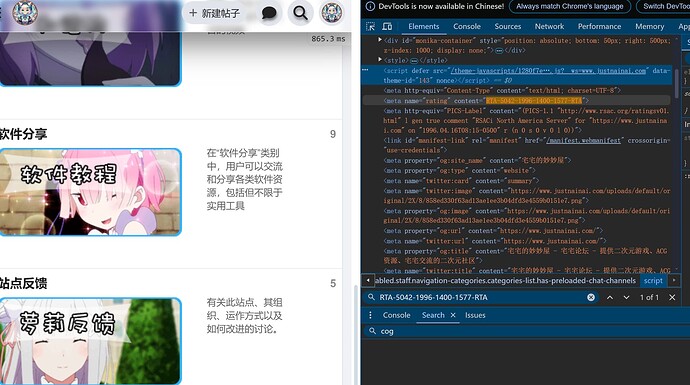Expand the collapsed style element node
Viewport: 690px width, 385px height.
(x=380, y=59)
